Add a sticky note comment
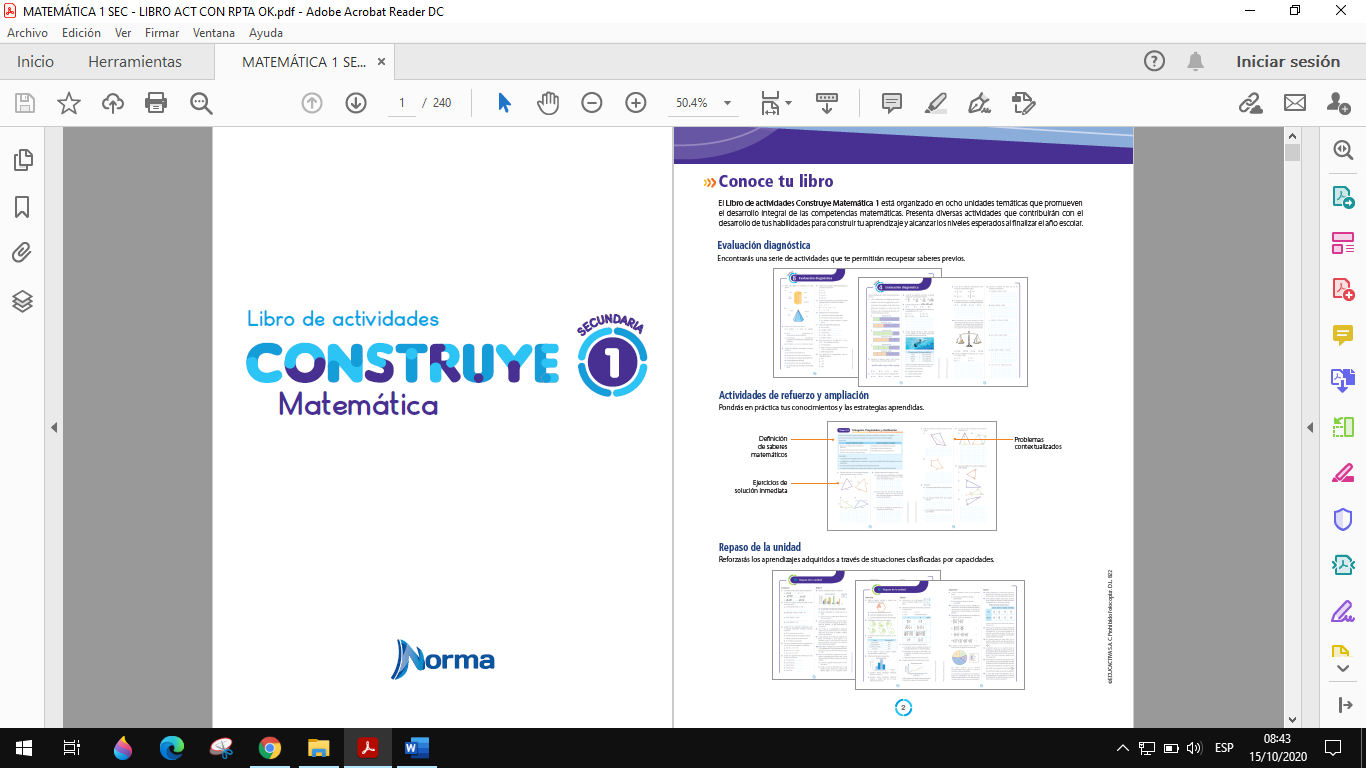The width and height of the screenshot is (1366, 768). pos(892,103)
